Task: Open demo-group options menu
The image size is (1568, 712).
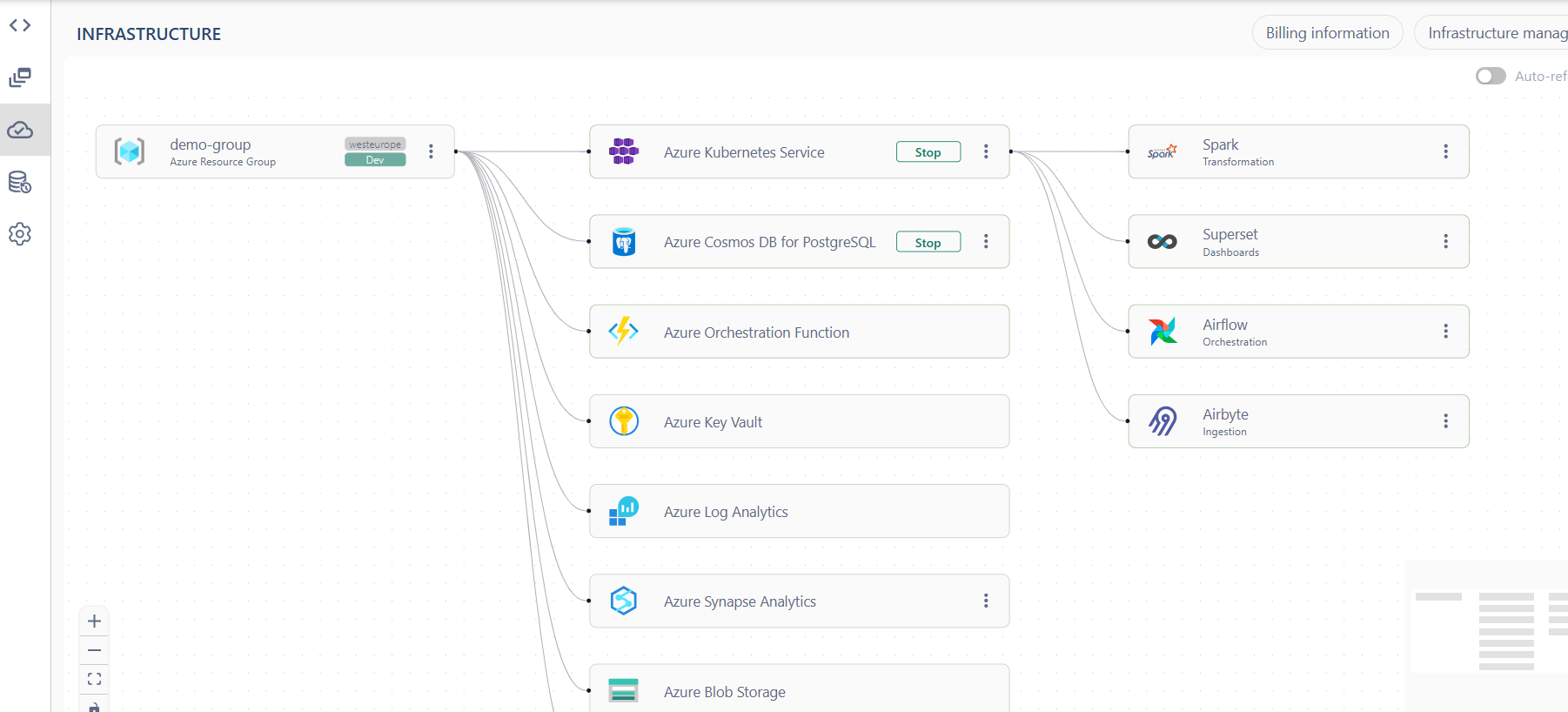Action: [431, 151]
